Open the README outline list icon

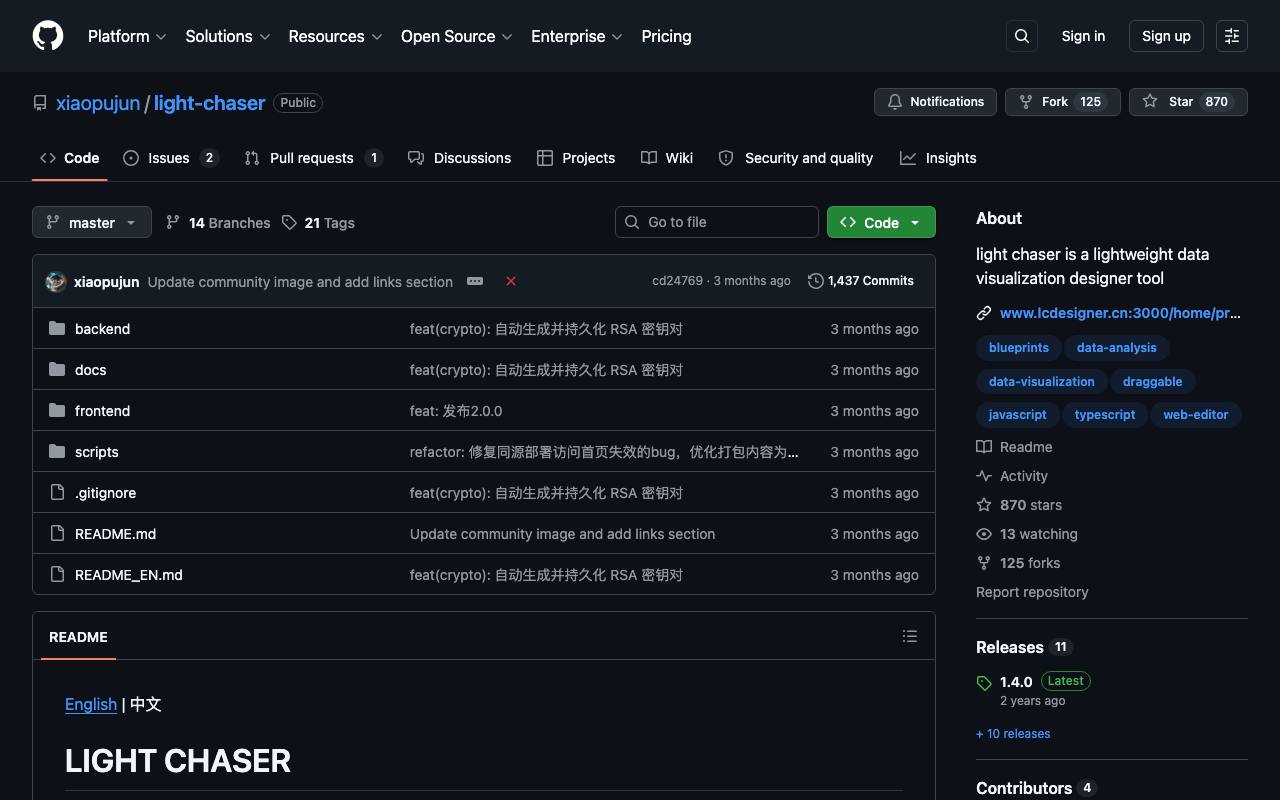[910, 636]
